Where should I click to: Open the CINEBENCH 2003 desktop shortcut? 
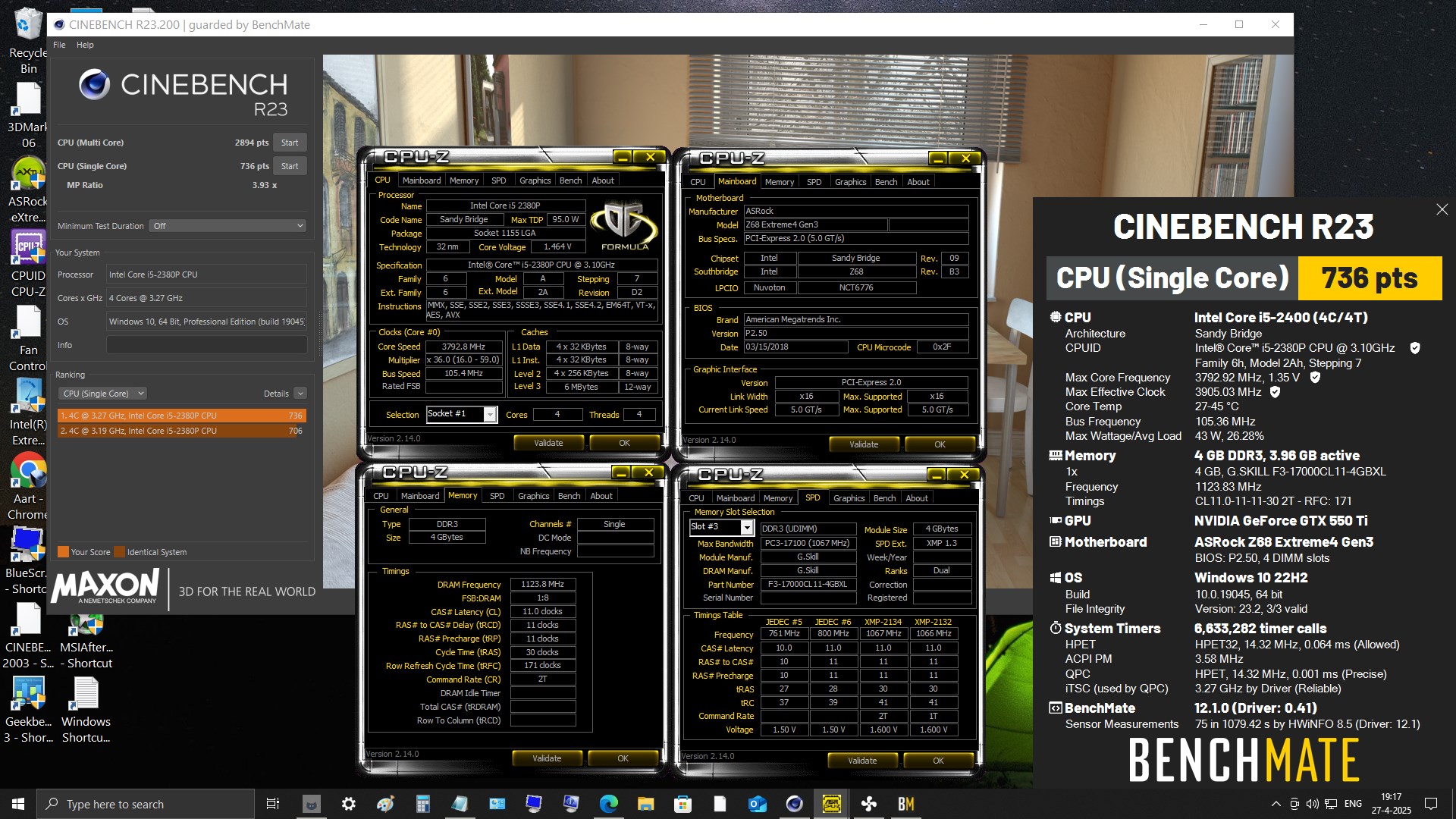coord(28,635)
